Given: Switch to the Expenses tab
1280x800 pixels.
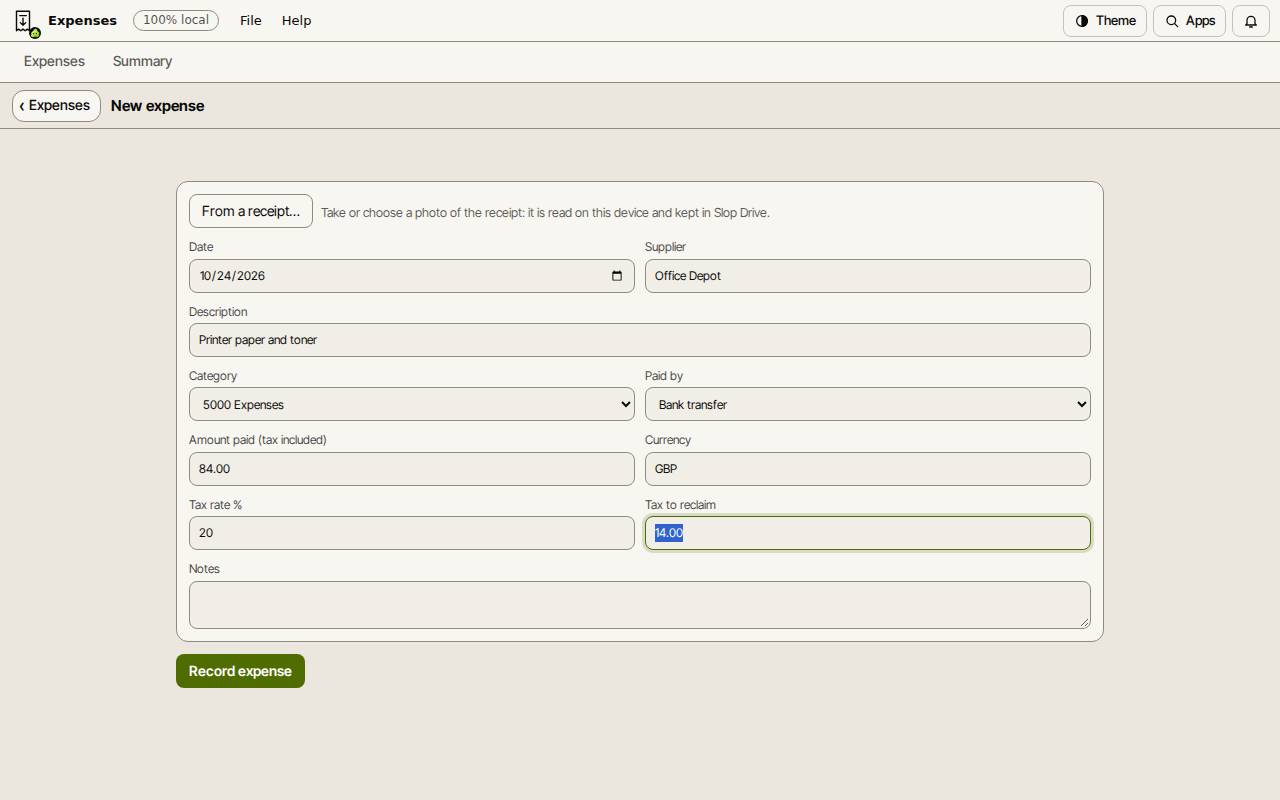Looking at the screenshot, I should tap(54, 62).
